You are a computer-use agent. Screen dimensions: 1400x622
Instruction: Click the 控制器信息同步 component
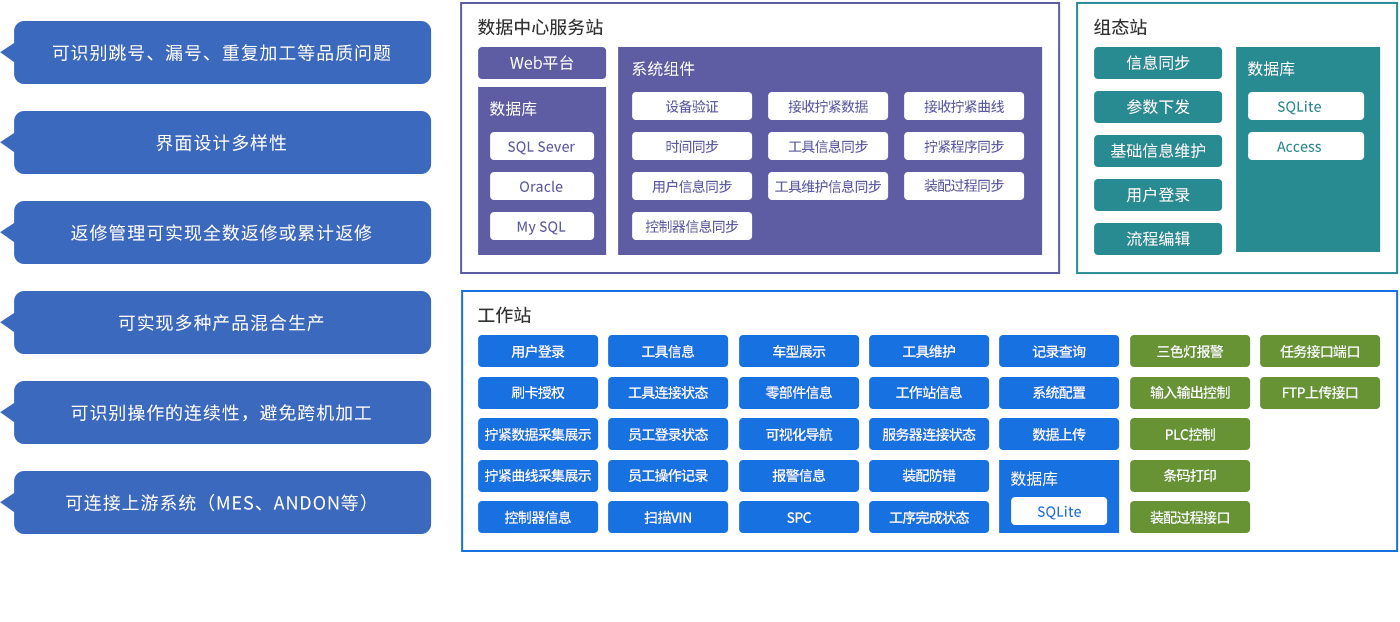(x=692, y=226)
